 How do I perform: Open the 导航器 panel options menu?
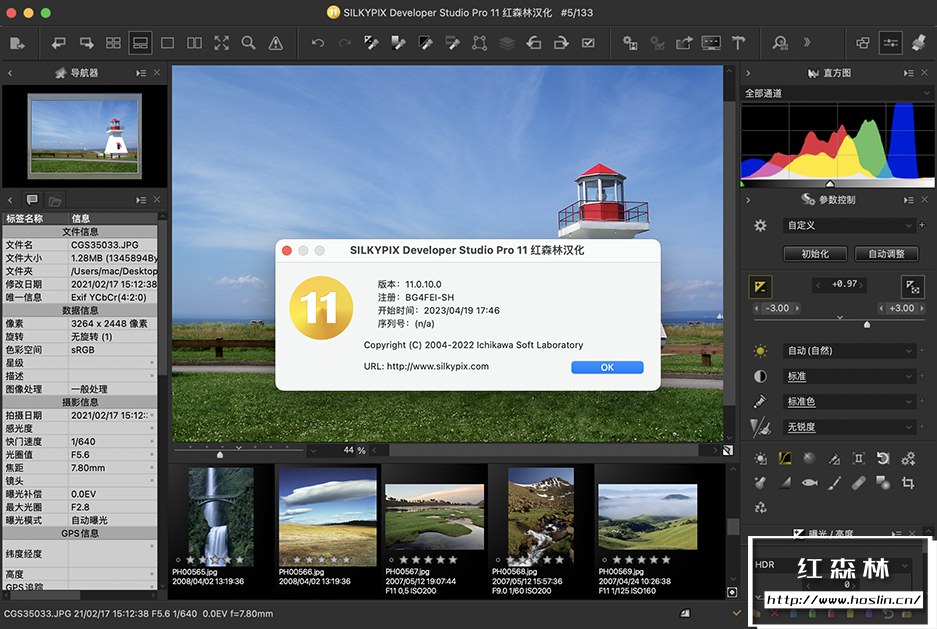click(x=141, y=73)
